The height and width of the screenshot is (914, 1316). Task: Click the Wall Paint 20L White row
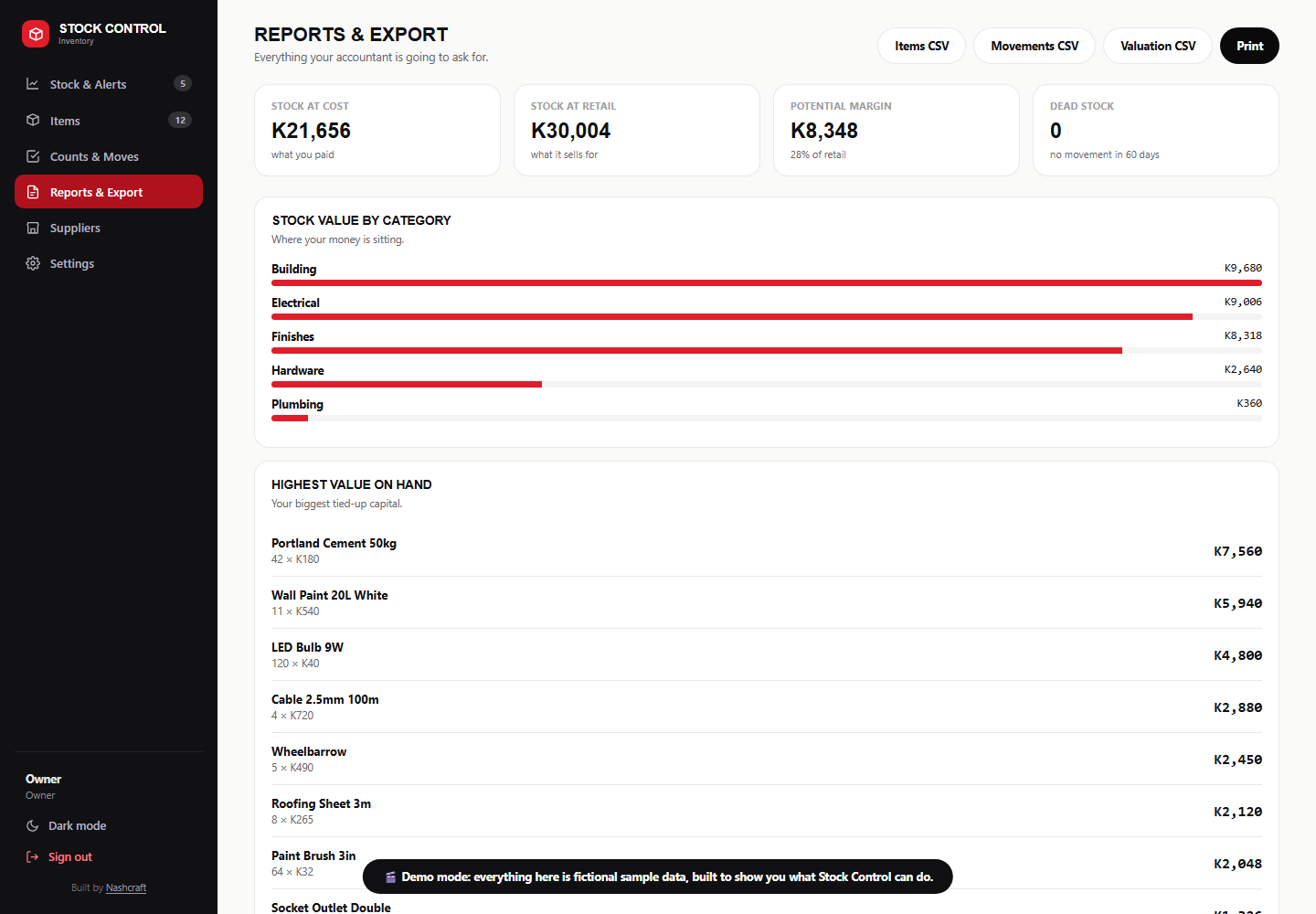point(767,603)
